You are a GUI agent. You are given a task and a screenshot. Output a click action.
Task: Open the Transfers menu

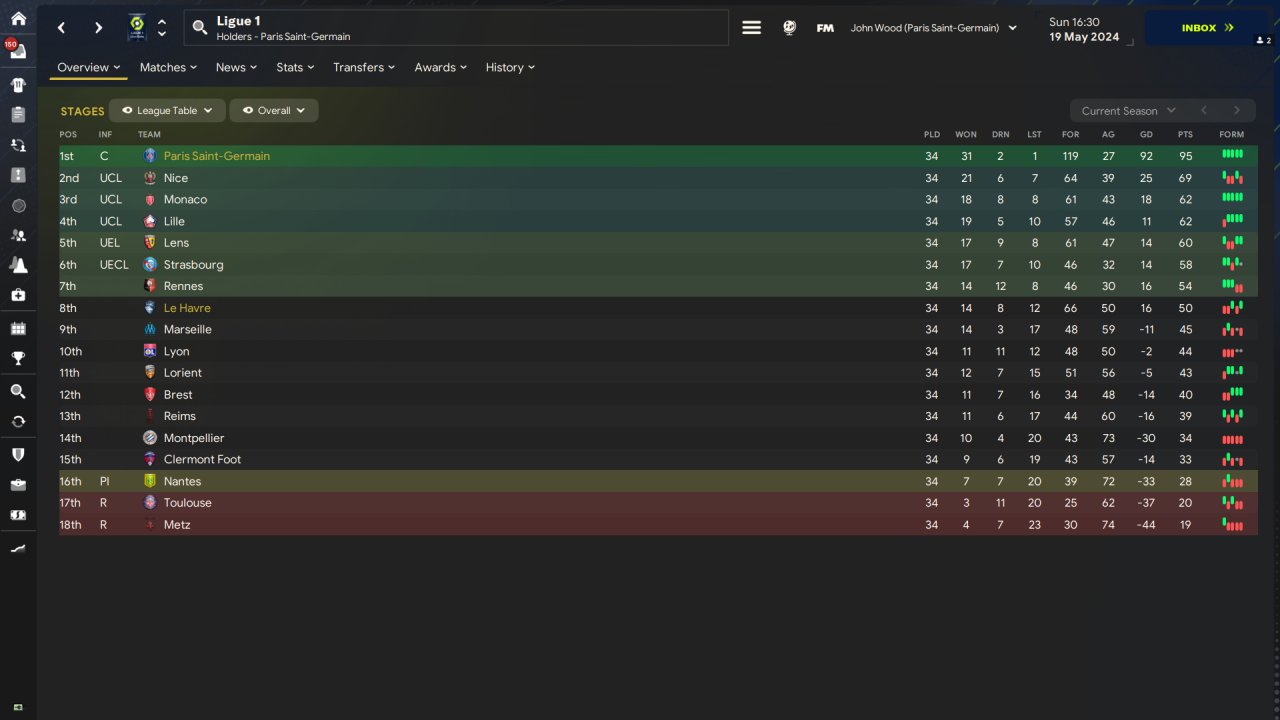click(x=364, y=67)
